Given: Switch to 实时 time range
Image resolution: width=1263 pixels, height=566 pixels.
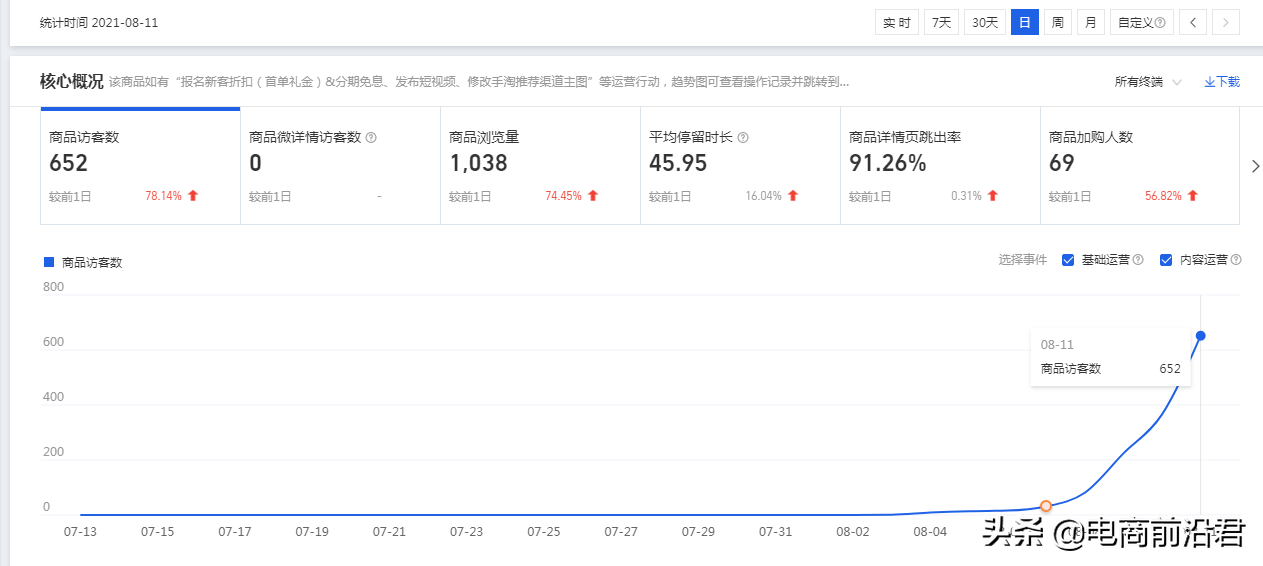Looking at the screenshot, I should (x=897, y=22).
